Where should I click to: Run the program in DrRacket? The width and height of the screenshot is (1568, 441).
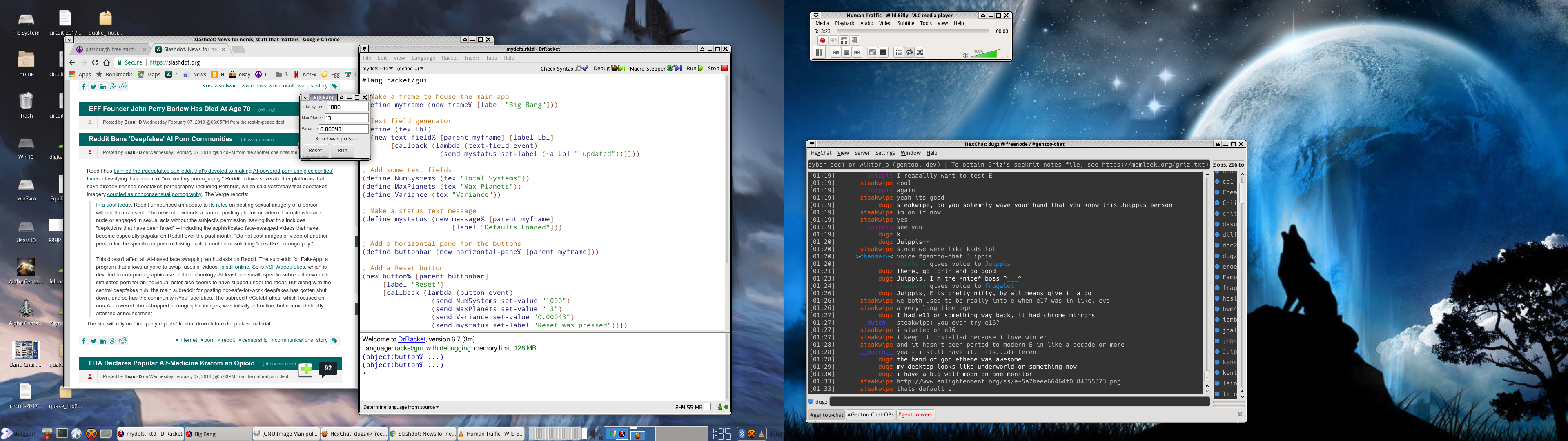point(695,68)
